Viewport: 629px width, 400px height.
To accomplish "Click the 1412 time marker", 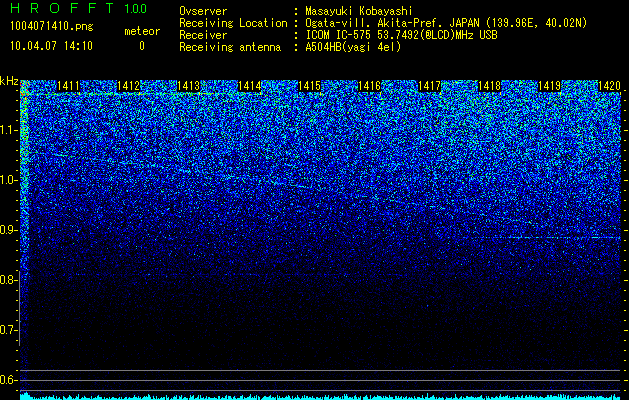I will pos(128,86).
